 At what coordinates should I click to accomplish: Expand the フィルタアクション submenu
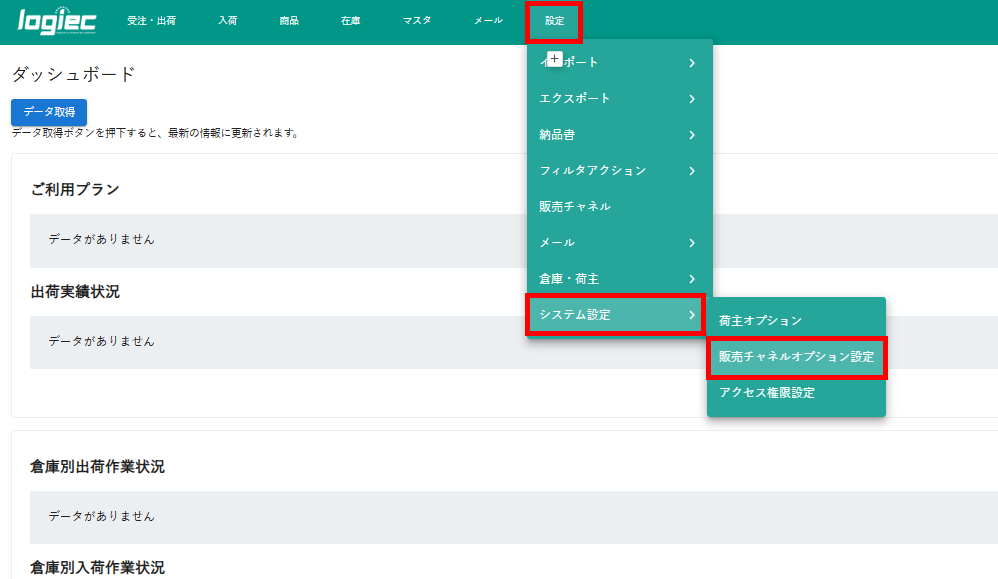[608, 170]
